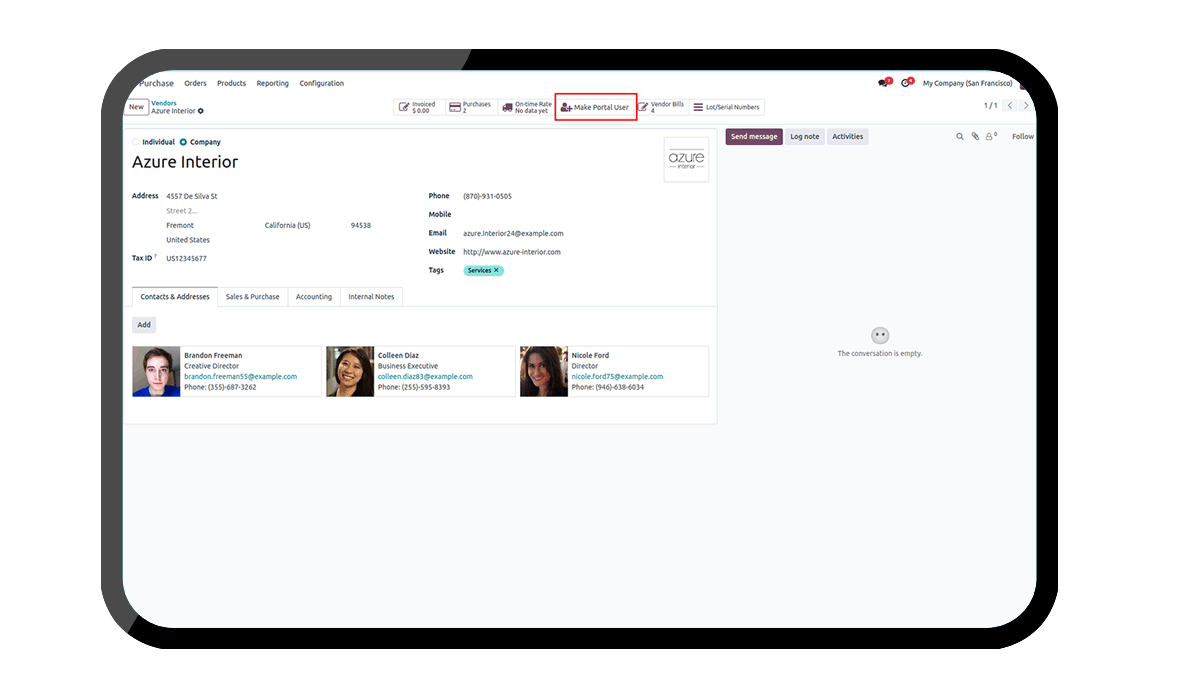Select the Individual radio option

[136, 142]
